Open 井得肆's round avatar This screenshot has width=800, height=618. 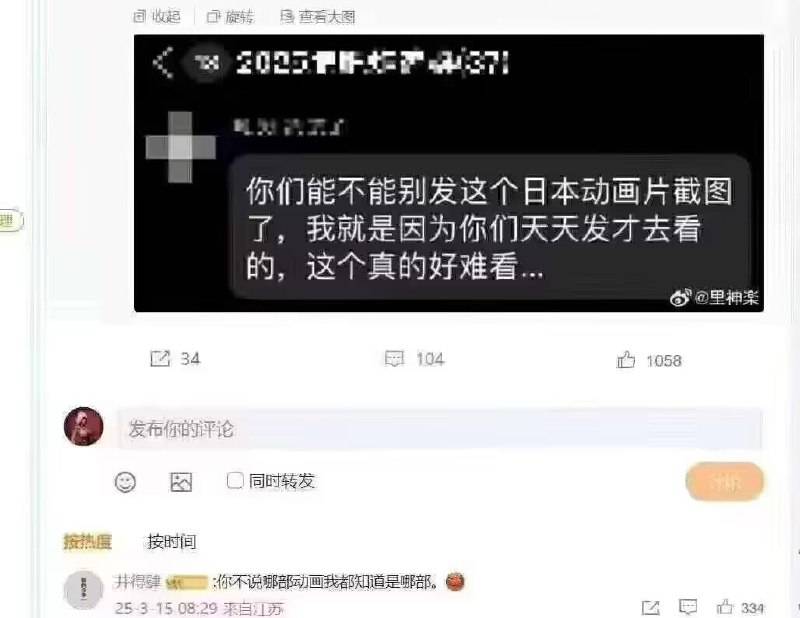coord(83,590)
